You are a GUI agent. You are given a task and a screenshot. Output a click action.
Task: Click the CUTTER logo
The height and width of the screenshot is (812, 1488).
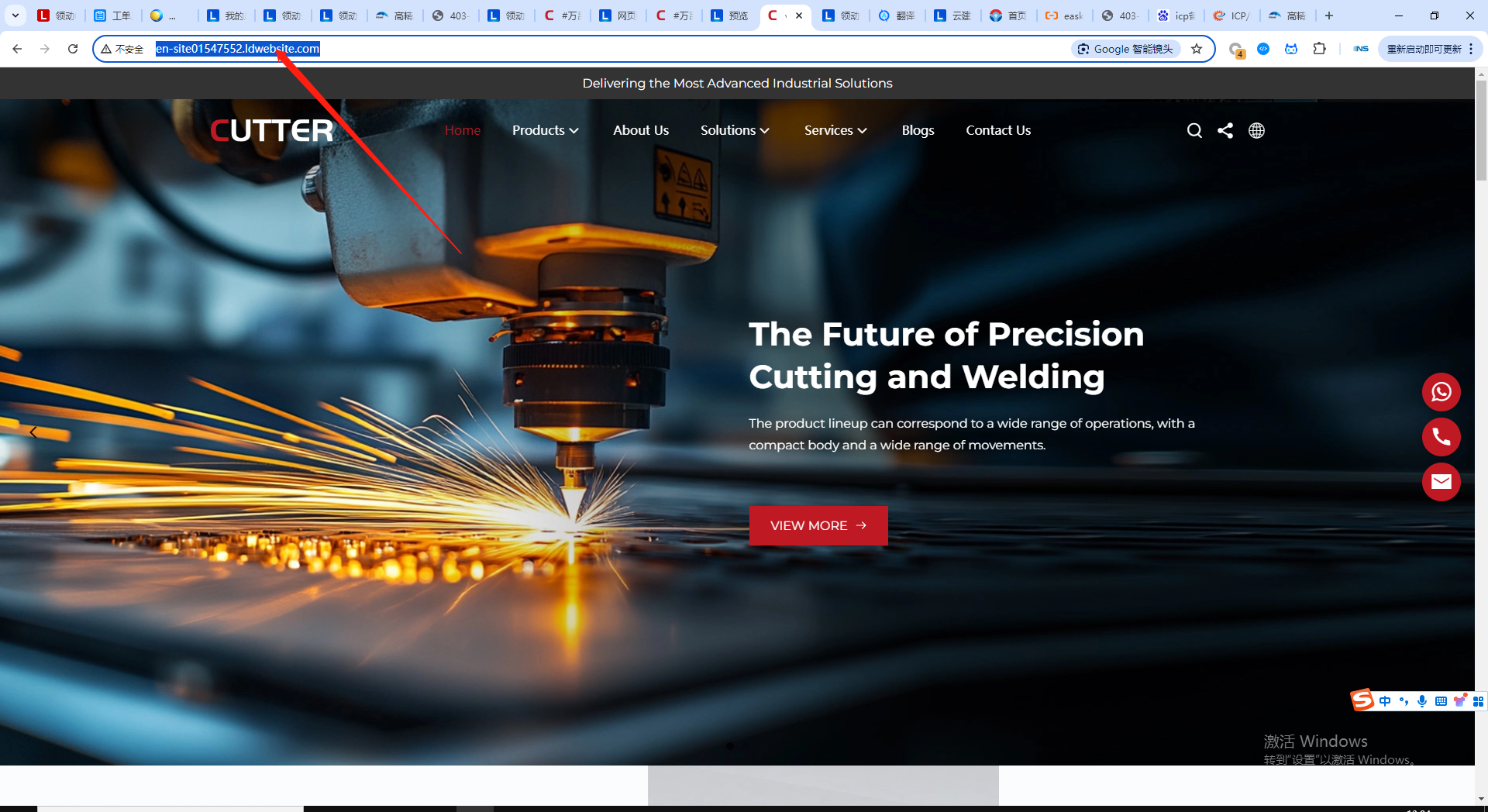(x=271, y=130)
